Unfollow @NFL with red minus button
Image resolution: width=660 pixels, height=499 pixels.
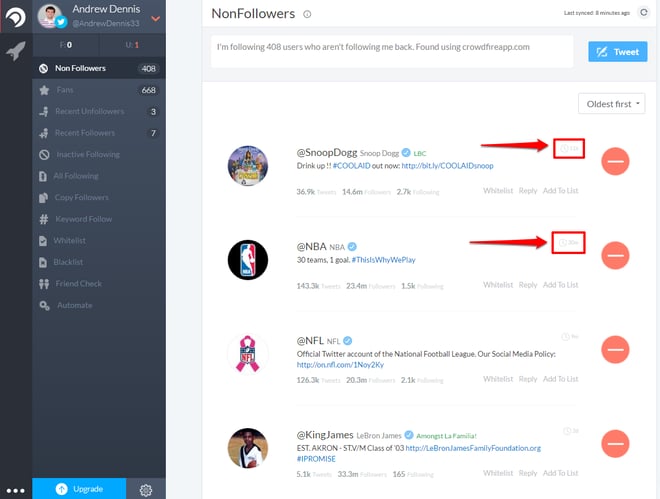point(615,349)
